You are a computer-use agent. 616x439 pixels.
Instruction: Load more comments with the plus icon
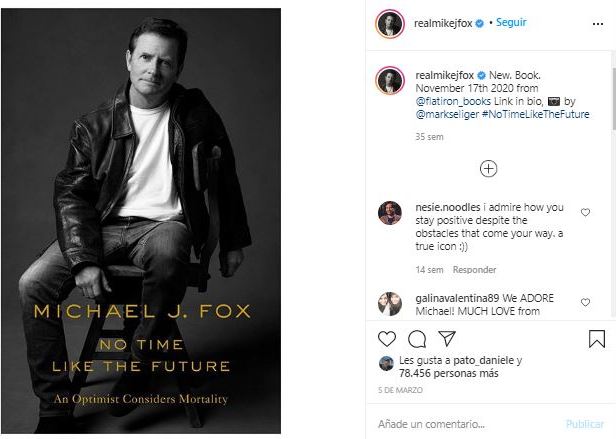click(488, 168)
